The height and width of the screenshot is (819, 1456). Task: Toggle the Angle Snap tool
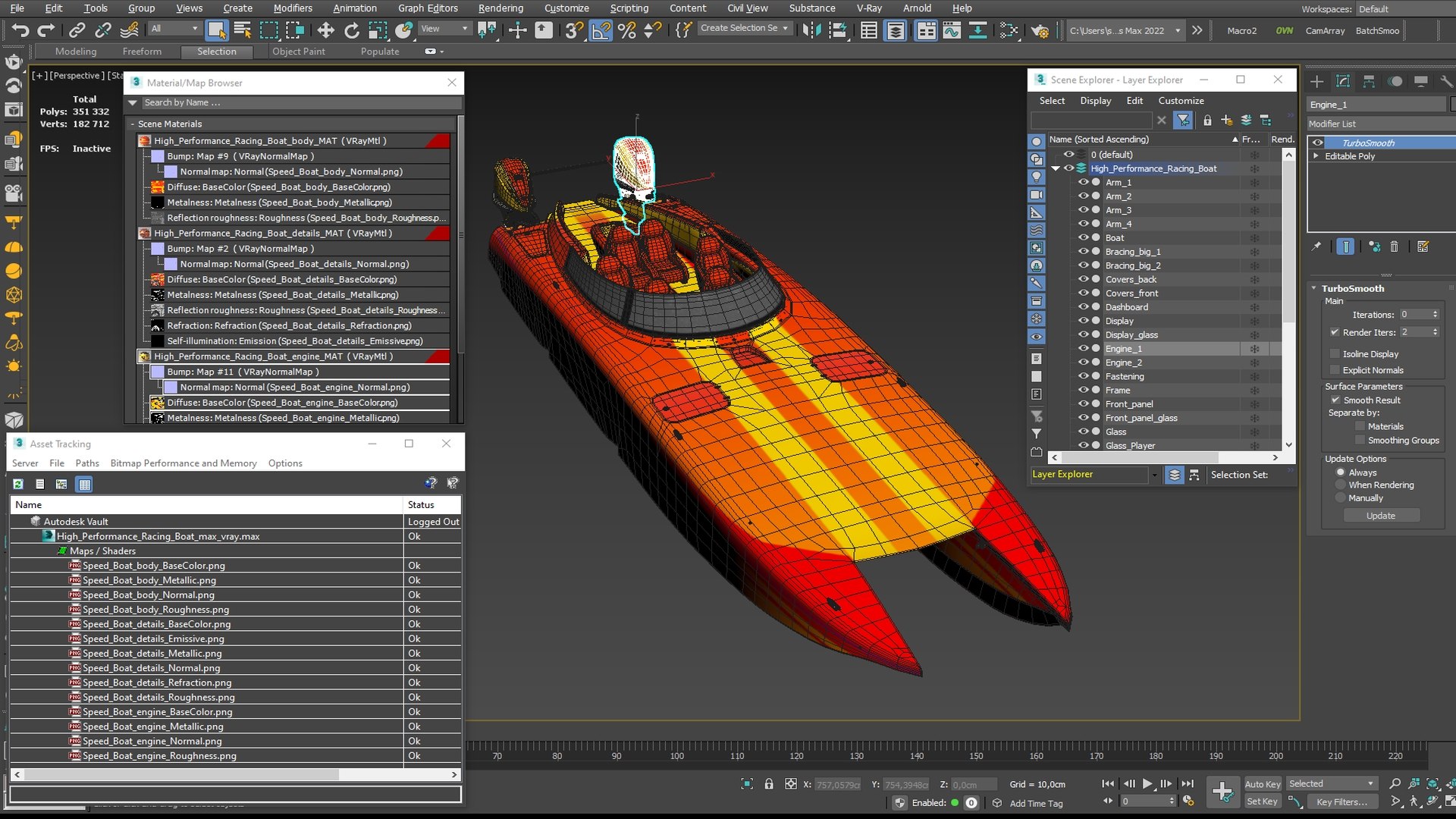(x=601, y=30)
